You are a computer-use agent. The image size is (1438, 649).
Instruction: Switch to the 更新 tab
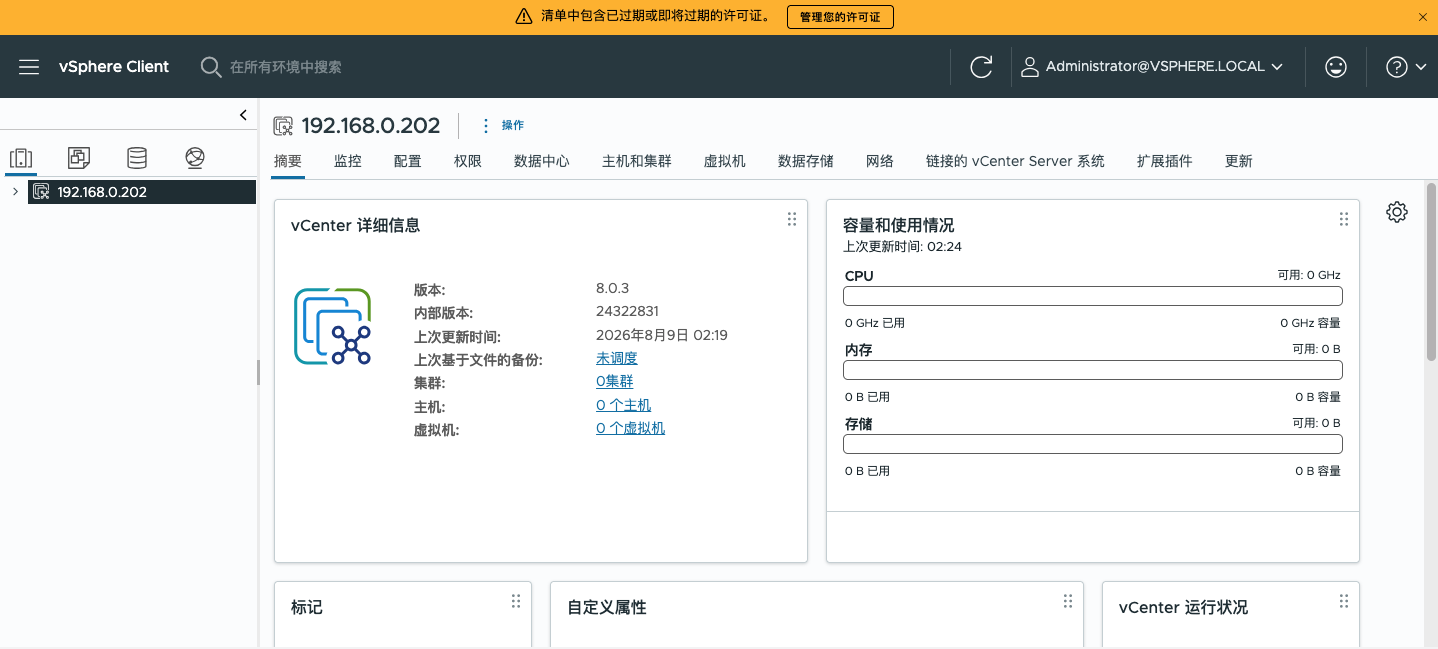1239,161
